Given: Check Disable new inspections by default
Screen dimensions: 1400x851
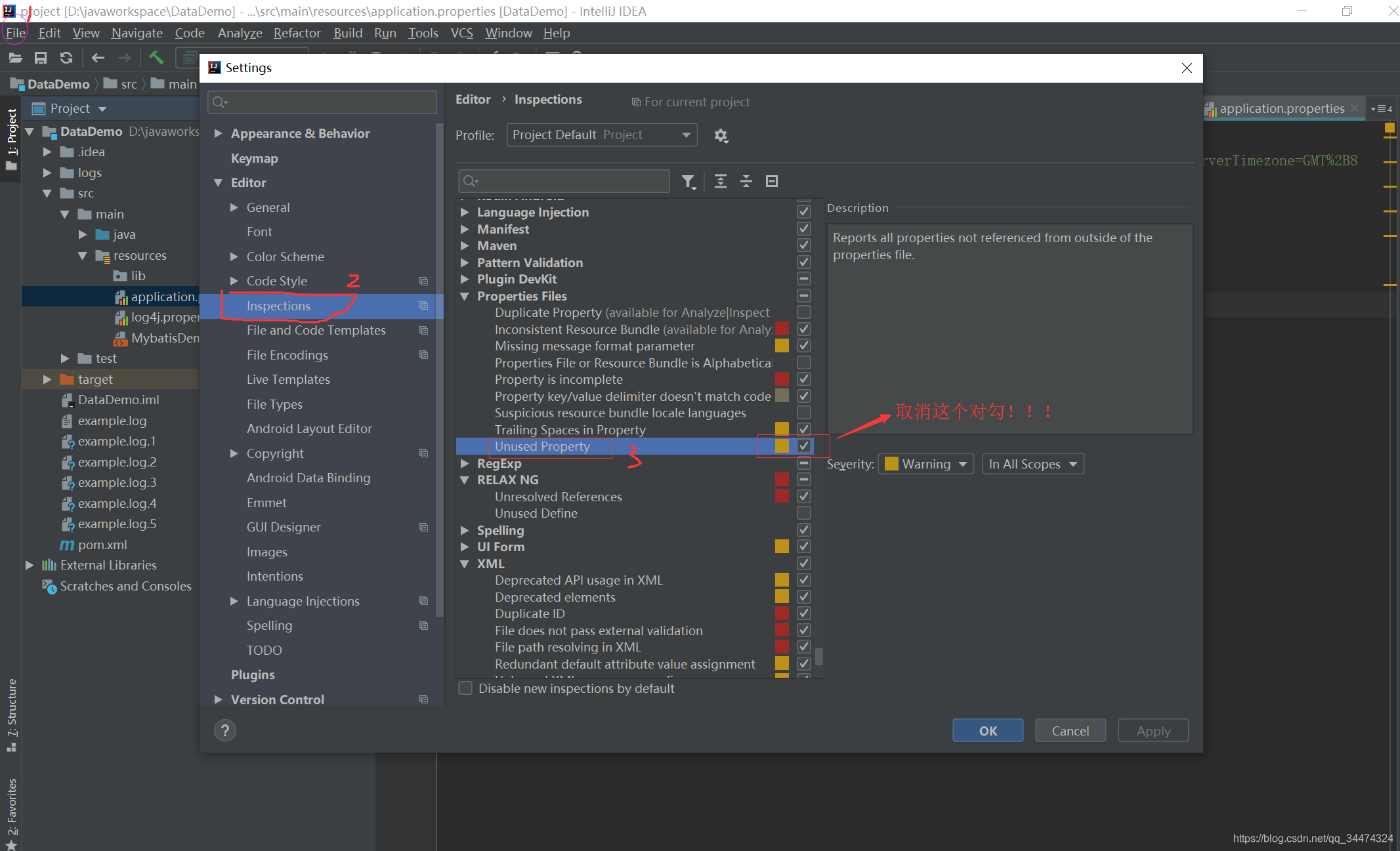Looking at the screenshot, I should (465, 688).
